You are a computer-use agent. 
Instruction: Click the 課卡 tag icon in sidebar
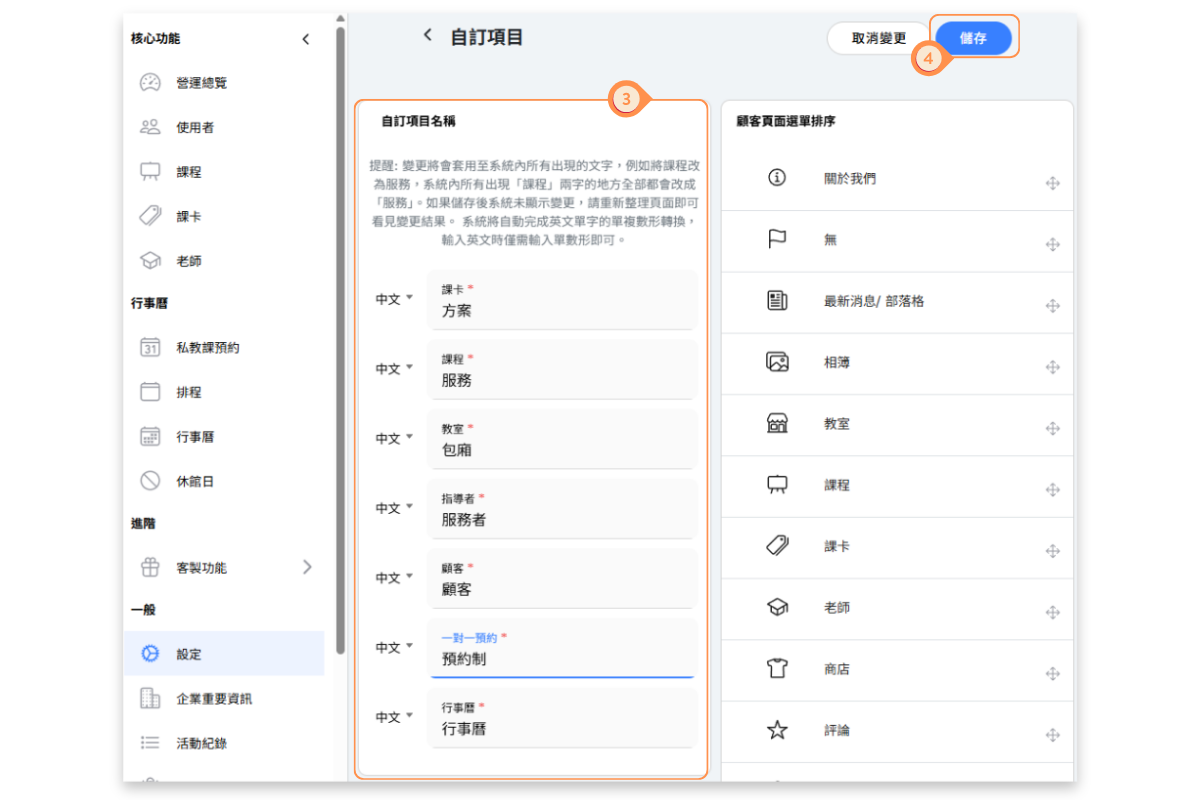click(x=150, y=216)
